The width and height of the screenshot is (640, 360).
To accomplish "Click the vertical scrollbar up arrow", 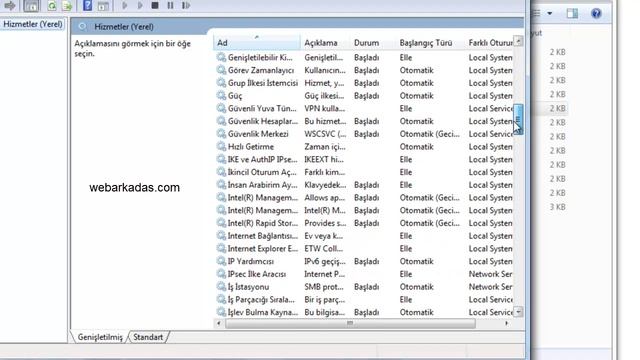I will pyautogui.click(x=518, y=41).
